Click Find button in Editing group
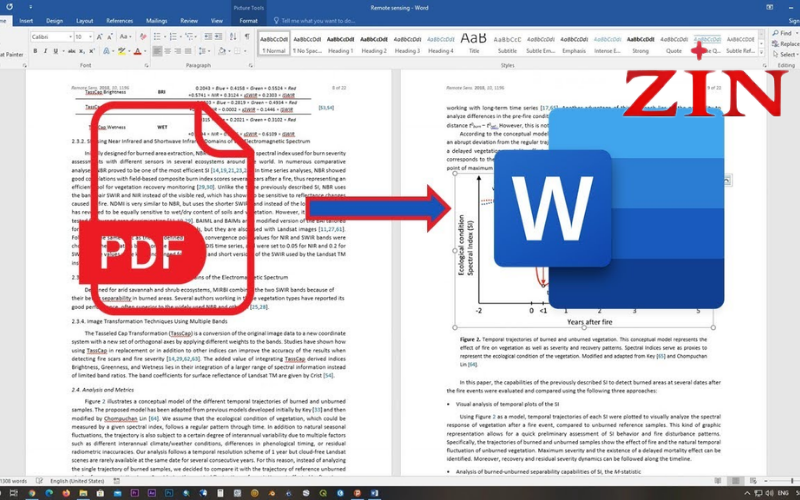800x500 pixels. (784, 33)
